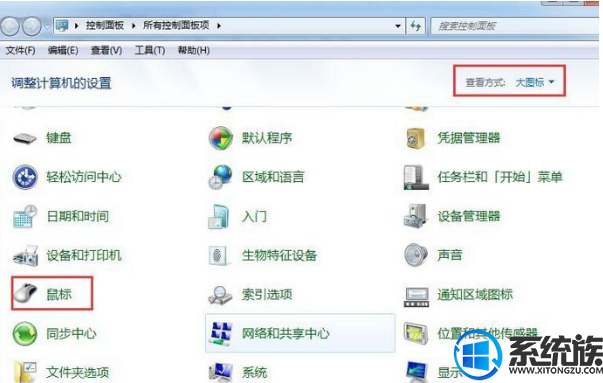This screenshot has height=383, width=603.
Task: Open the 编辑(E) menu
Action: [x=63, y=50]
